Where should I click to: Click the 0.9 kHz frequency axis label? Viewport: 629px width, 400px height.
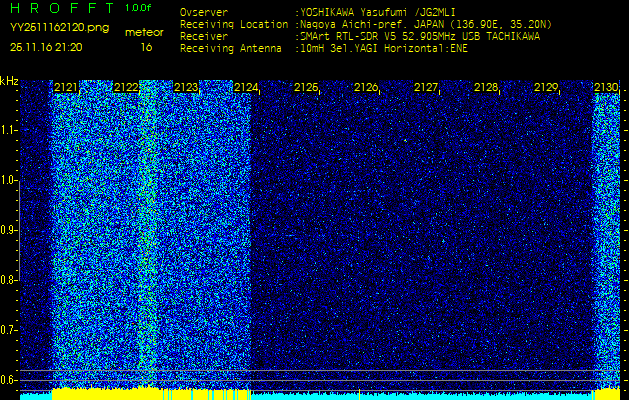7,230
